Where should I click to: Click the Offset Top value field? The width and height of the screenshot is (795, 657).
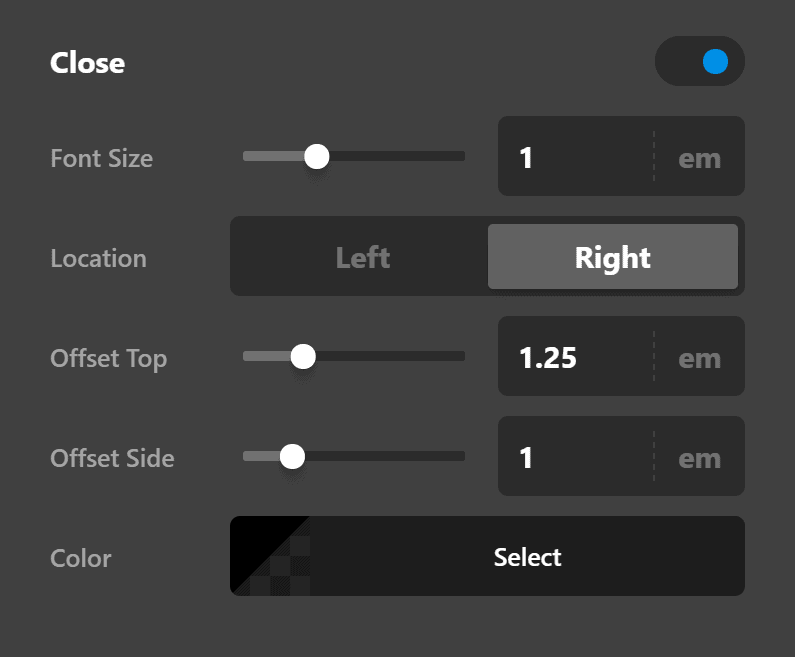tap(575, 357)
